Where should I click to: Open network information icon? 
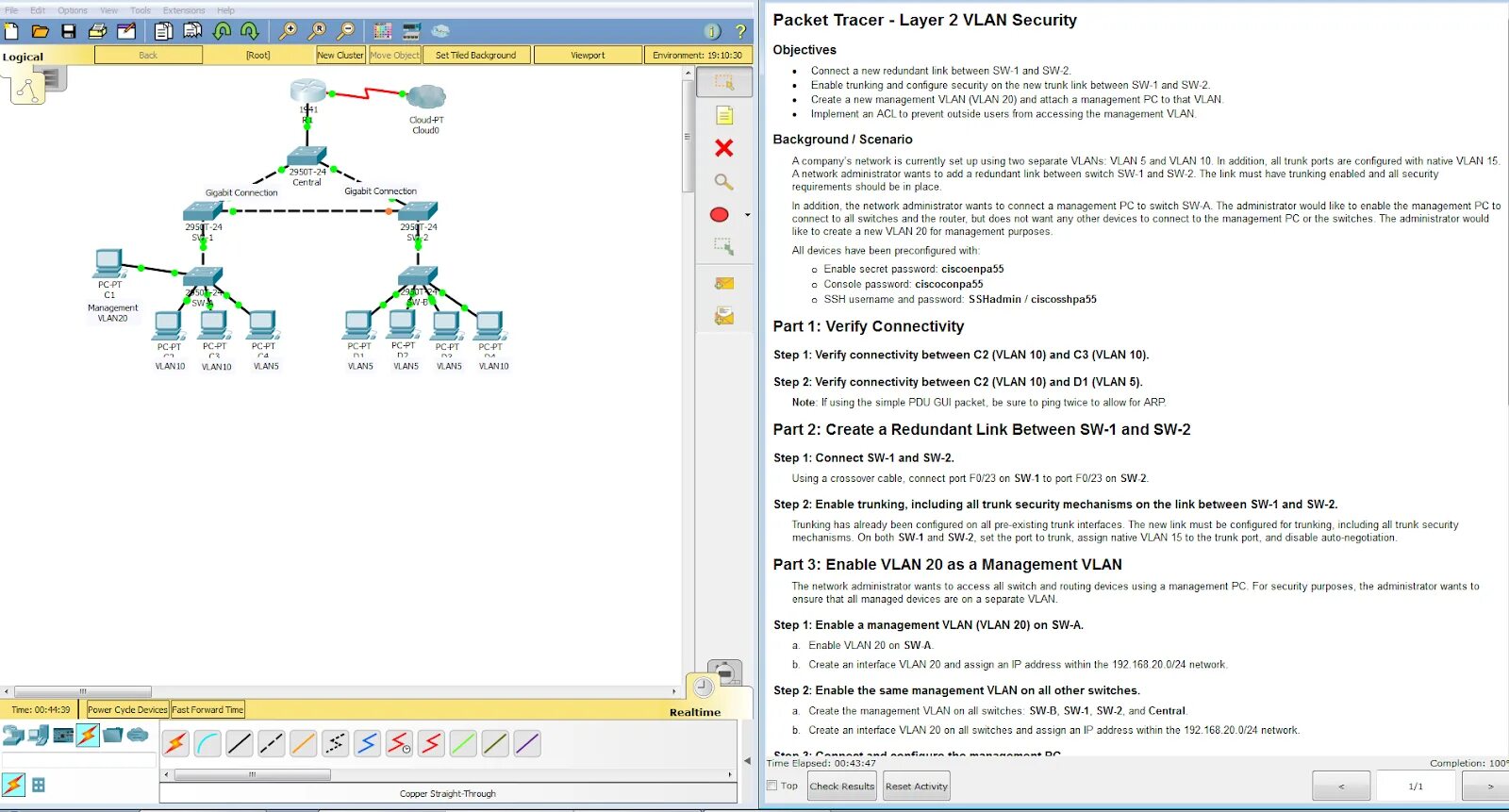point(713,31)
